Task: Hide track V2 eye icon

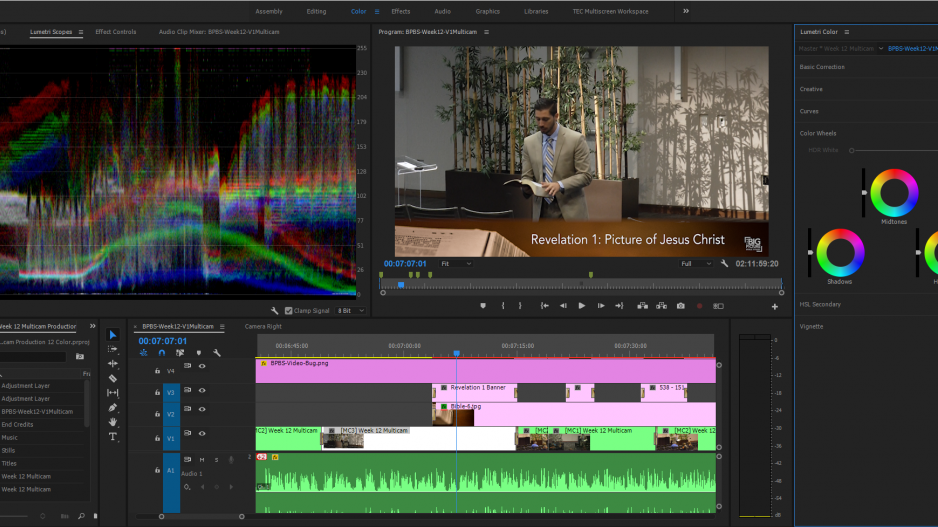Action: pyautogui.click(x=202, y=409)
